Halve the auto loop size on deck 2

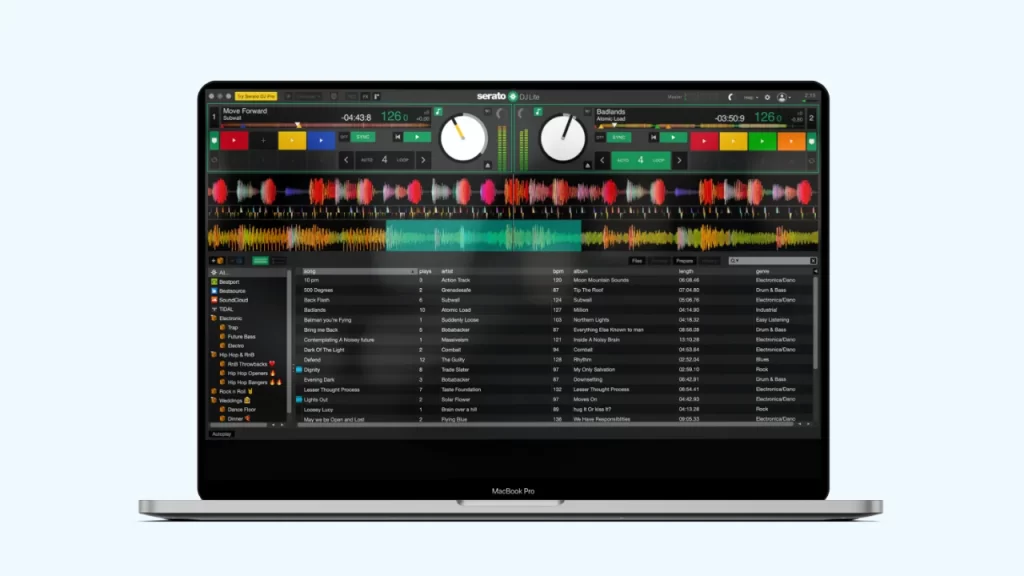click(602, 160)
